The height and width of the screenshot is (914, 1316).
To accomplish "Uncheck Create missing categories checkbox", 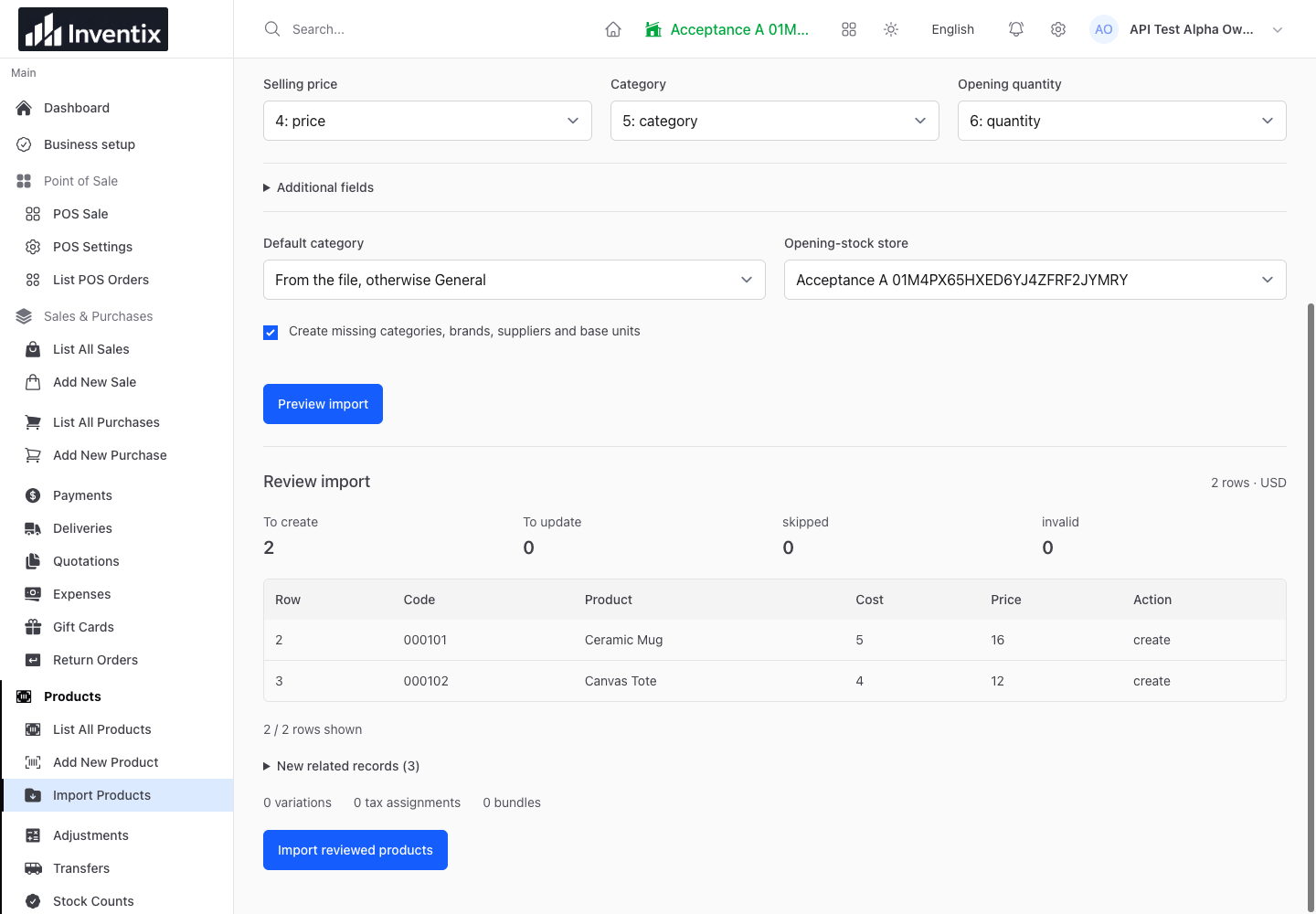I will pos(271,333).
